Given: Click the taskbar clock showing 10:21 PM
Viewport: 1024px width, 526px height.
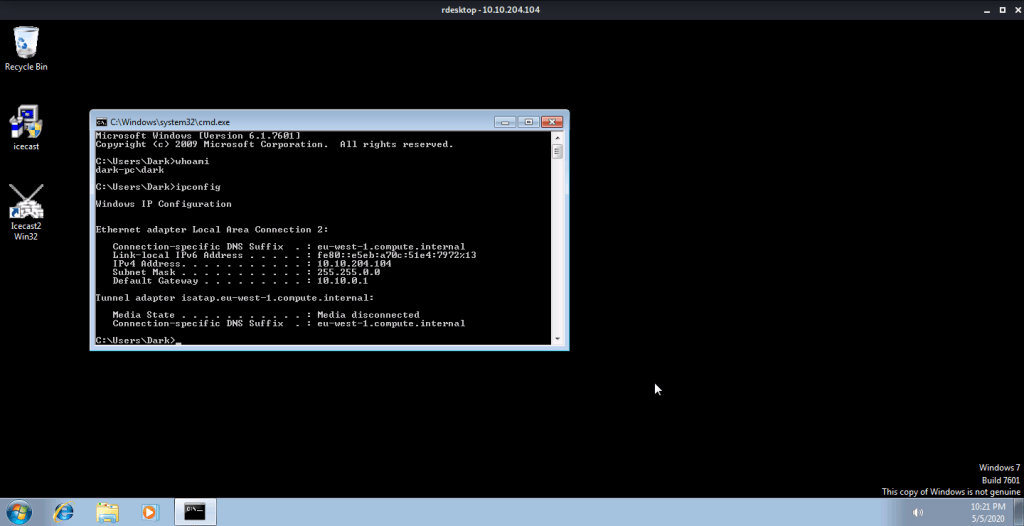Looking at the screenshot, I should point(987,512).
